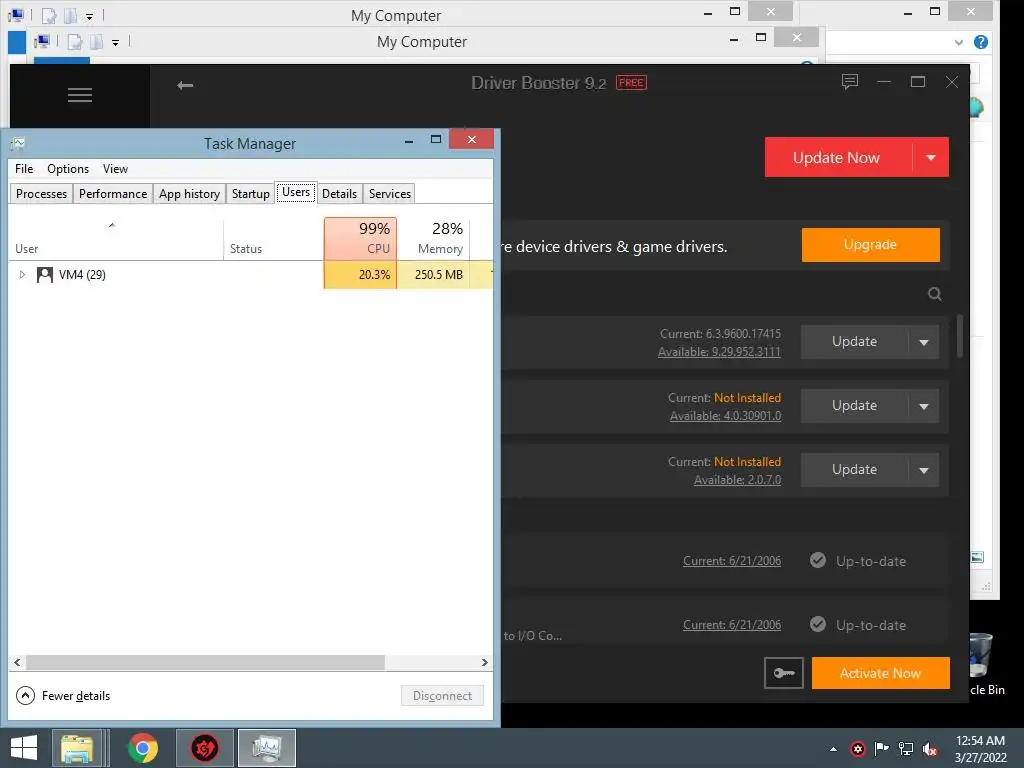Image resolution: width=1024 pixels, height=768 pixels.
Task: Switch to Performance tab
Action: (113, 193)
